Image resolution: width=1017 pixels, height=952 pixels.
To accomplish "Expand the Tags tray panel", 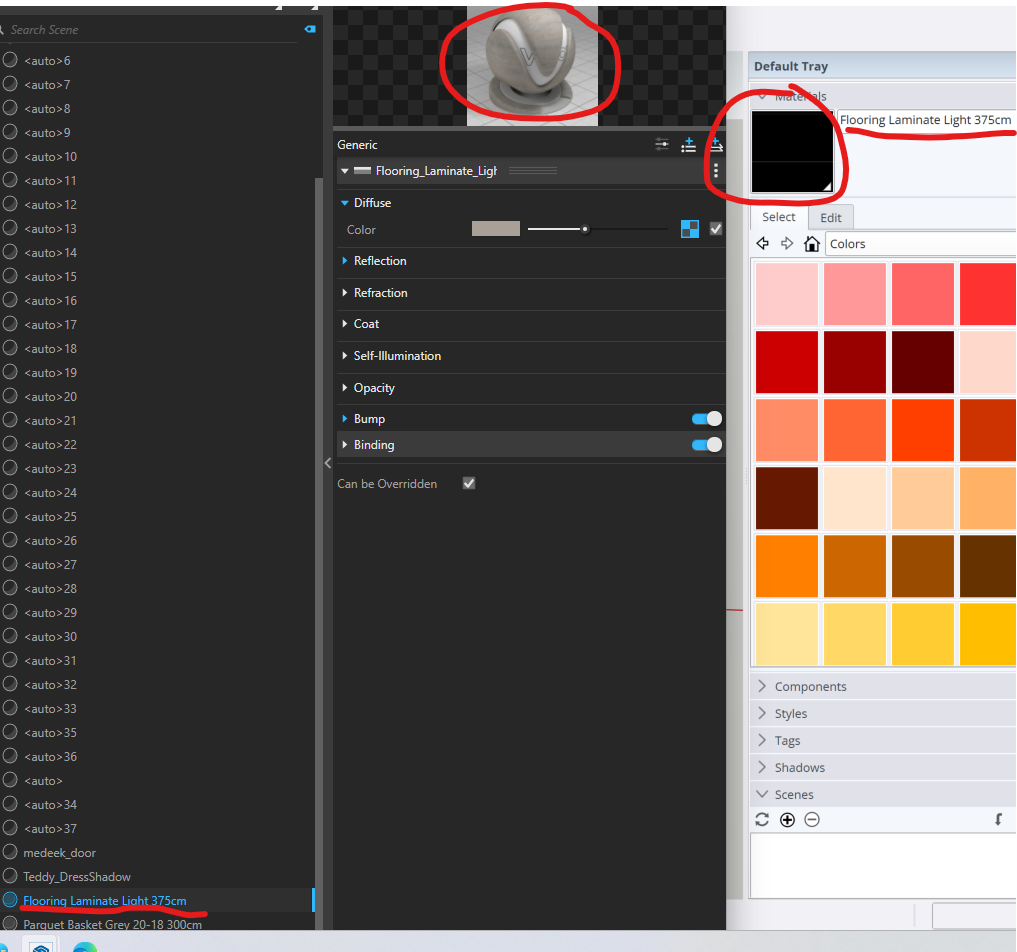I will pos(883,741).
